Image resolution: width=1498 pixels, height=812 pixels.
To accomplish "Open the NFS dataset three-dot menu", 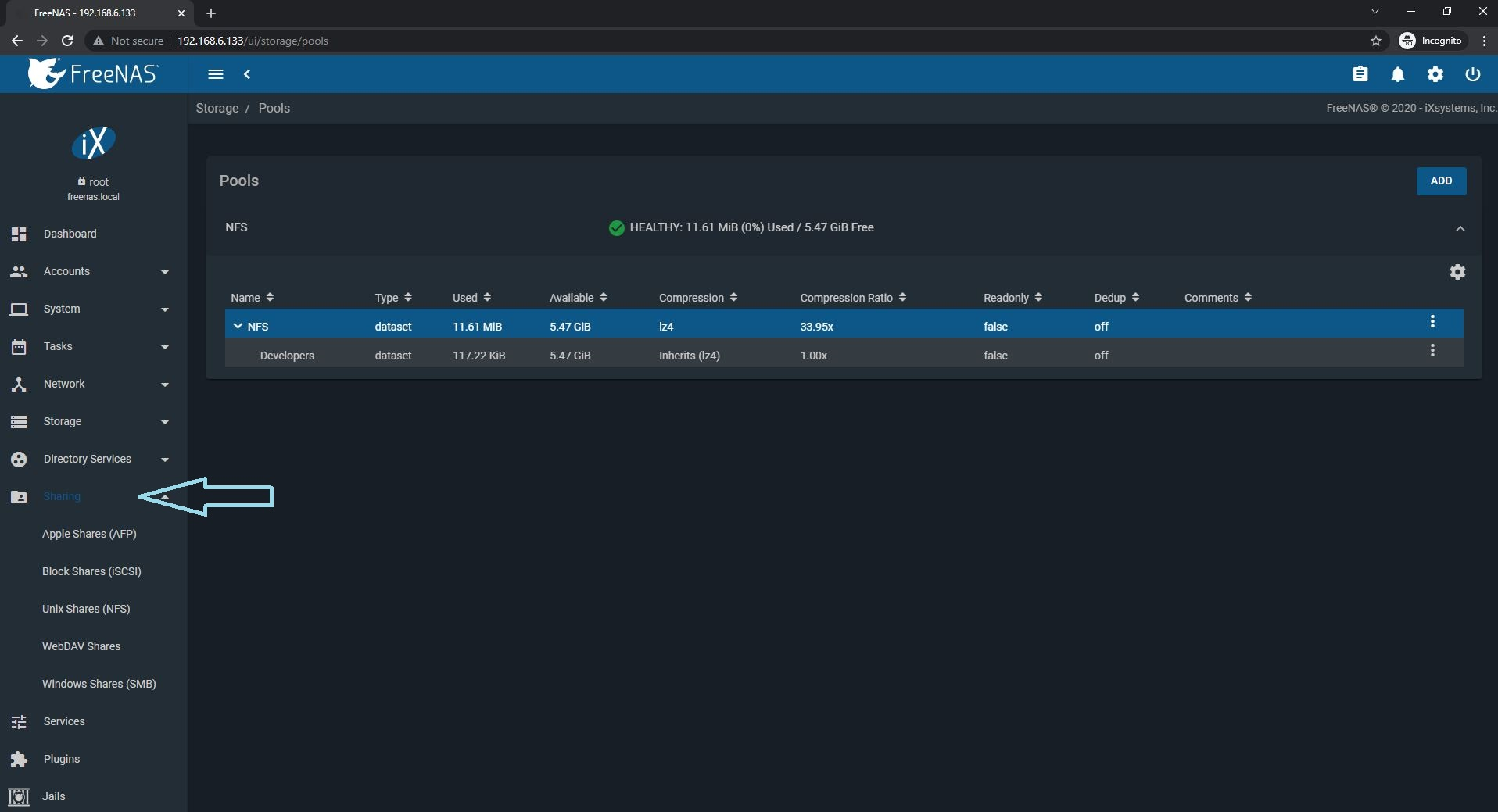I will coord(1432,321).
